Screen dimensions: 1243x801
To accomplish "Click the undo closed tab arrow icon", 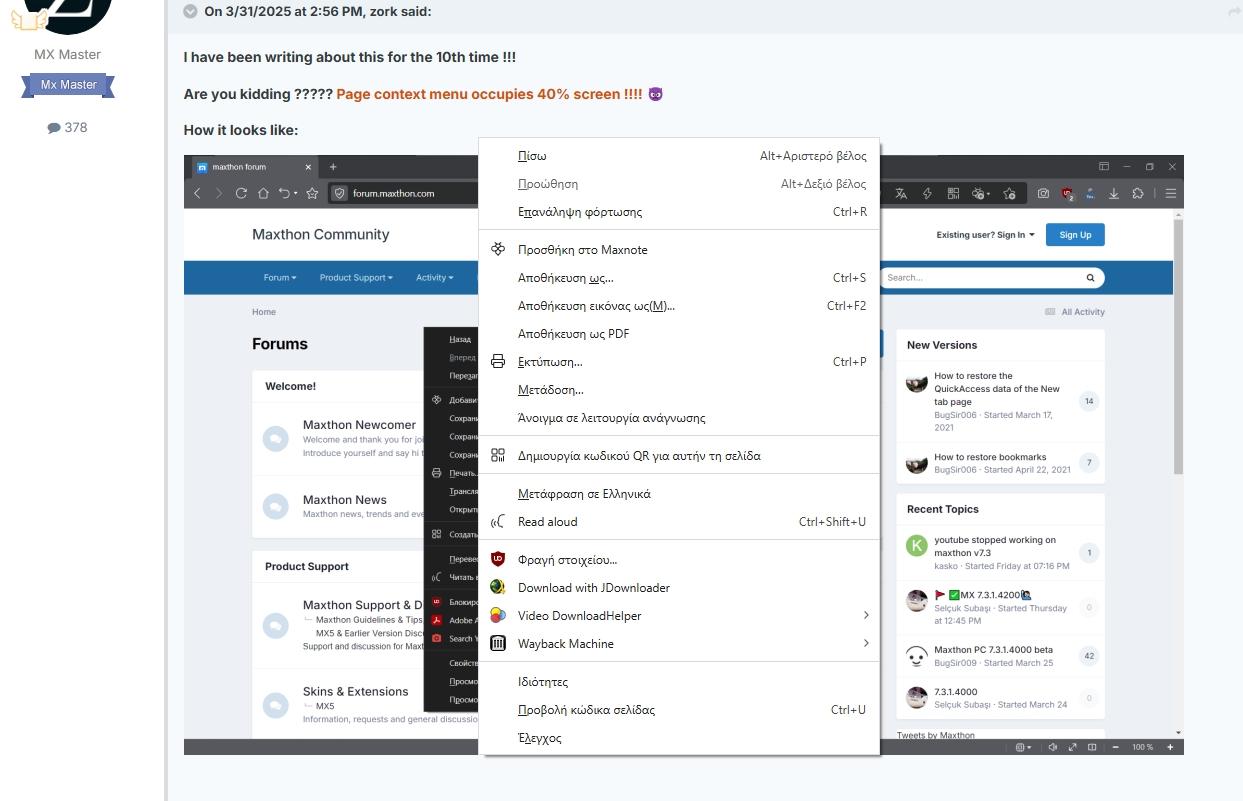I will (286, 193).
